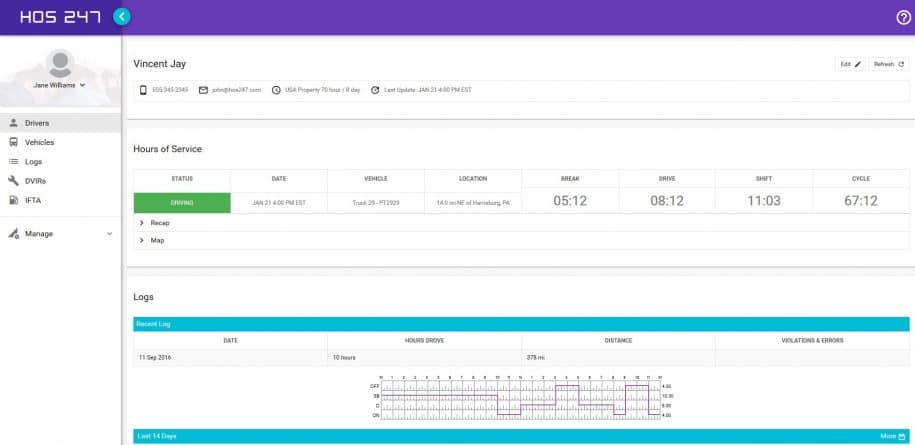The image size is (915, 445).
Task: Expand the Manage sidebar menu
Action: pos(60,234)
